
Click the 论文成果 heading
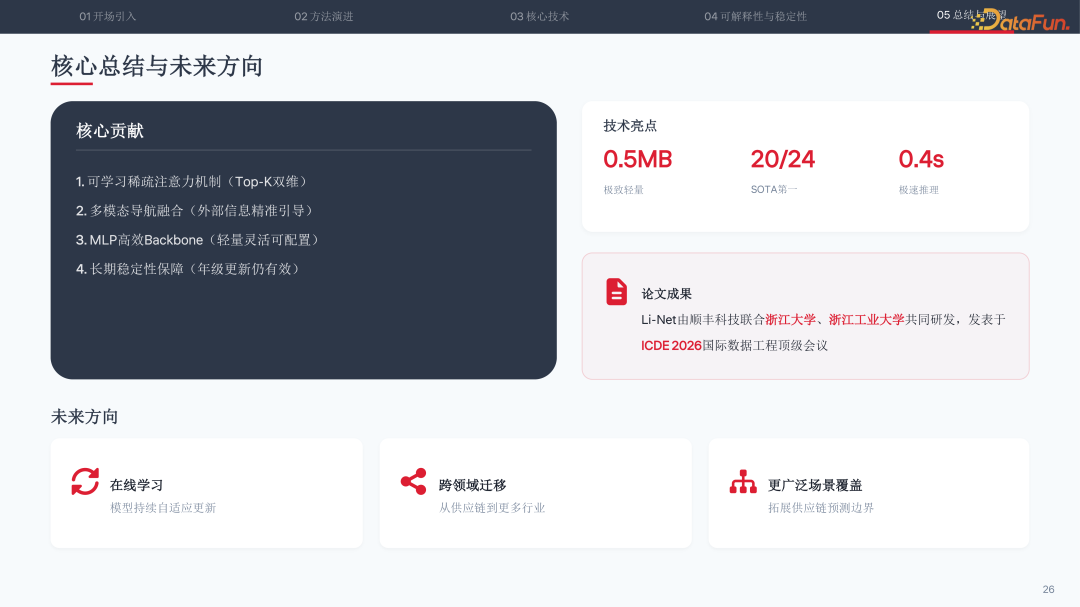click(x=667, y=294)
